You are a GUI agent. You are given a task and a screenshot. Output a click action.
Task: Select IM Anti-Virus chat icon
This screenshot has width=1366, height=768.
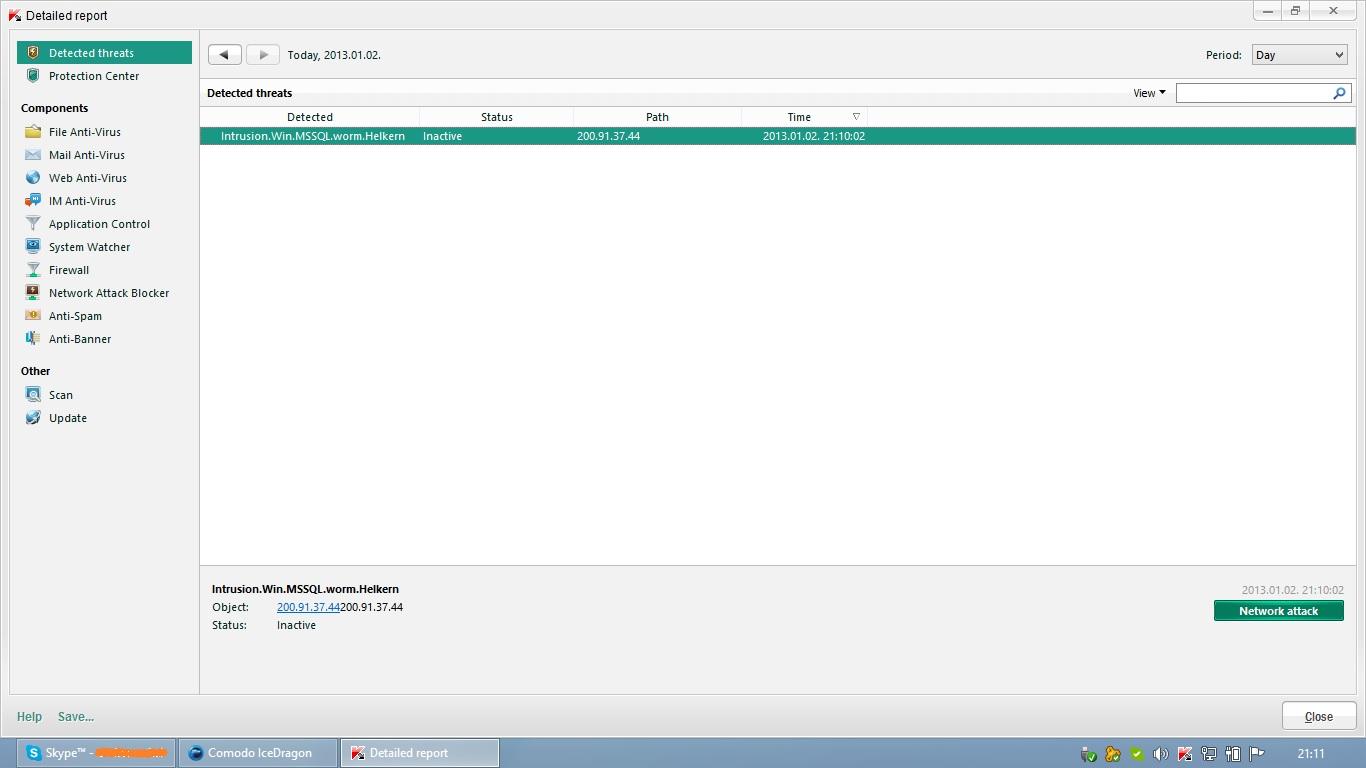point(33,201)
